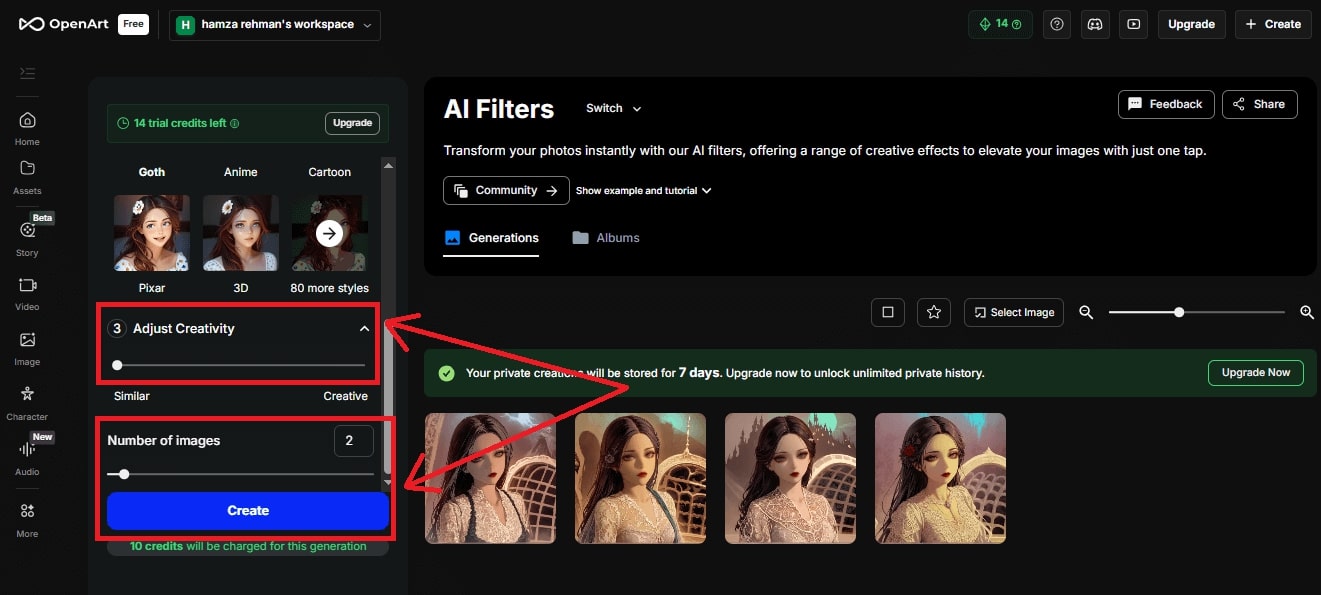Open hamza rehman's workspace dropdown
1321x595 pixels.
[x=274, y=25]
